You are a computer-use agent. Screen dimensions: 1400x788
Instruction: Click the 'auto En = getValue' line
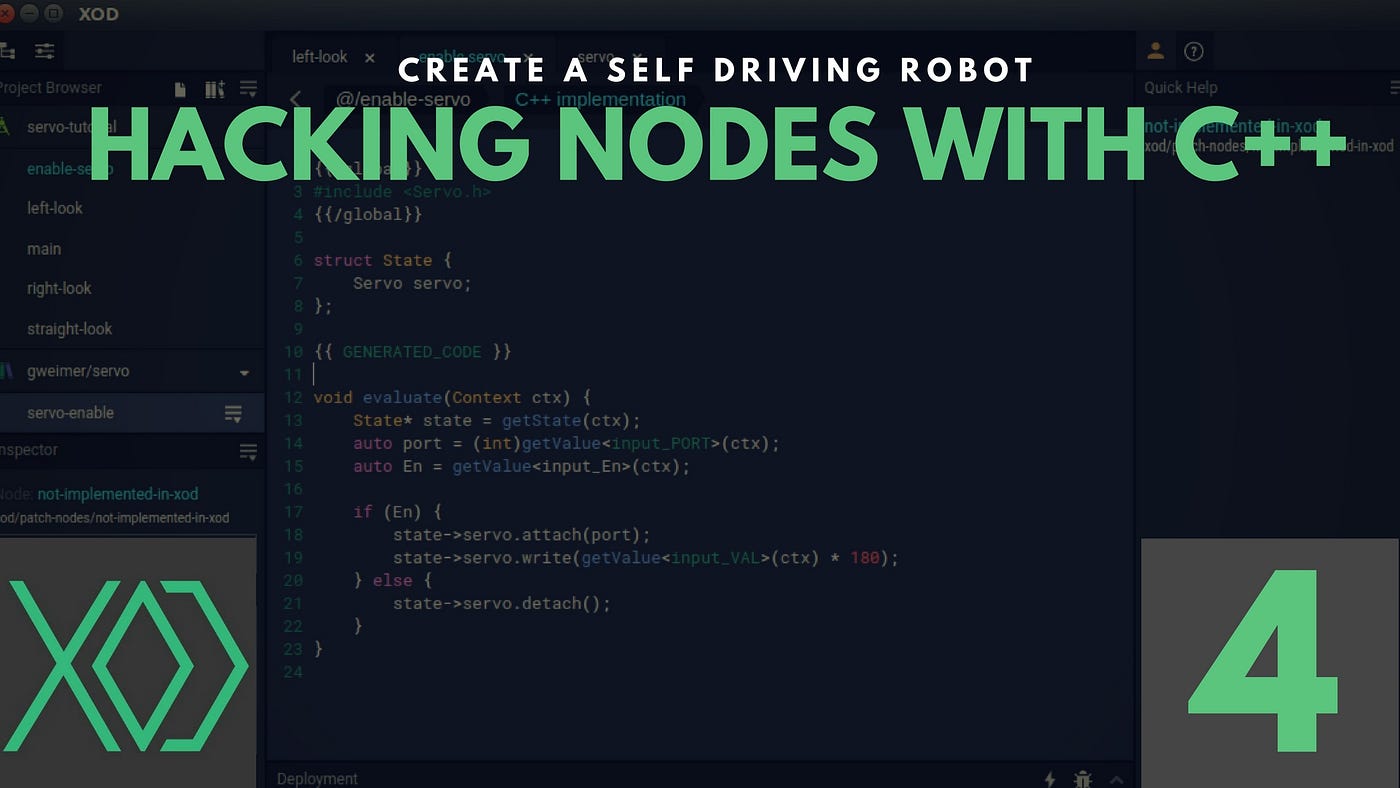point(521,466)
